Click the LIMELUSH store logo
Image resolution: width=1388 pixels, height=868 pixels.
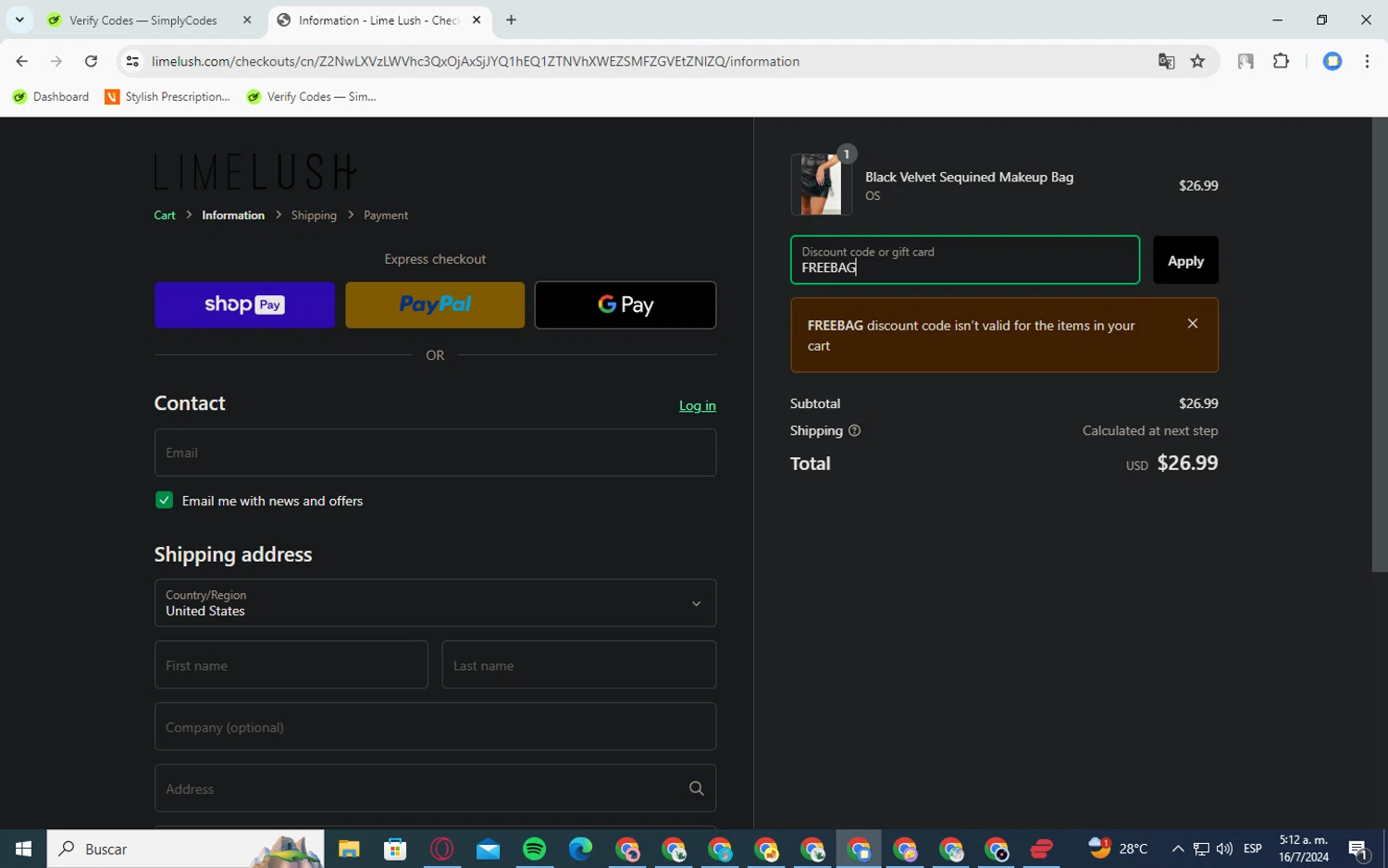(255, 172)
